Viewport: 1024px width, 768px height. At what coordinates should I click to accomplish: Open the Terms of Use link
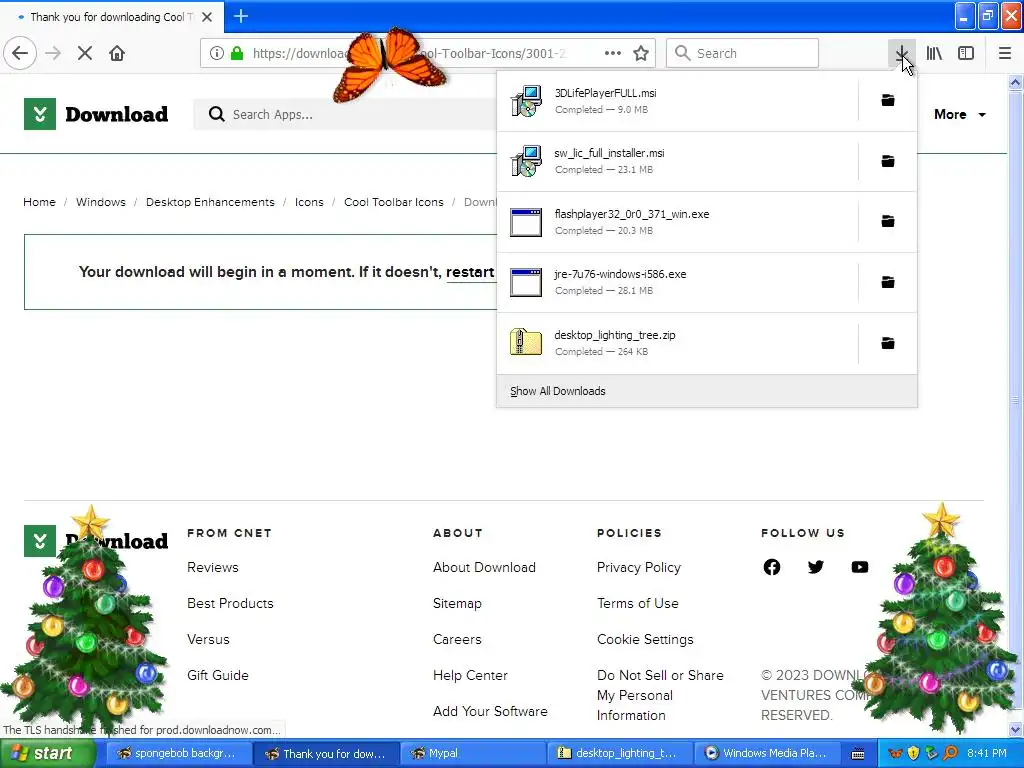[x=637, y=603]
